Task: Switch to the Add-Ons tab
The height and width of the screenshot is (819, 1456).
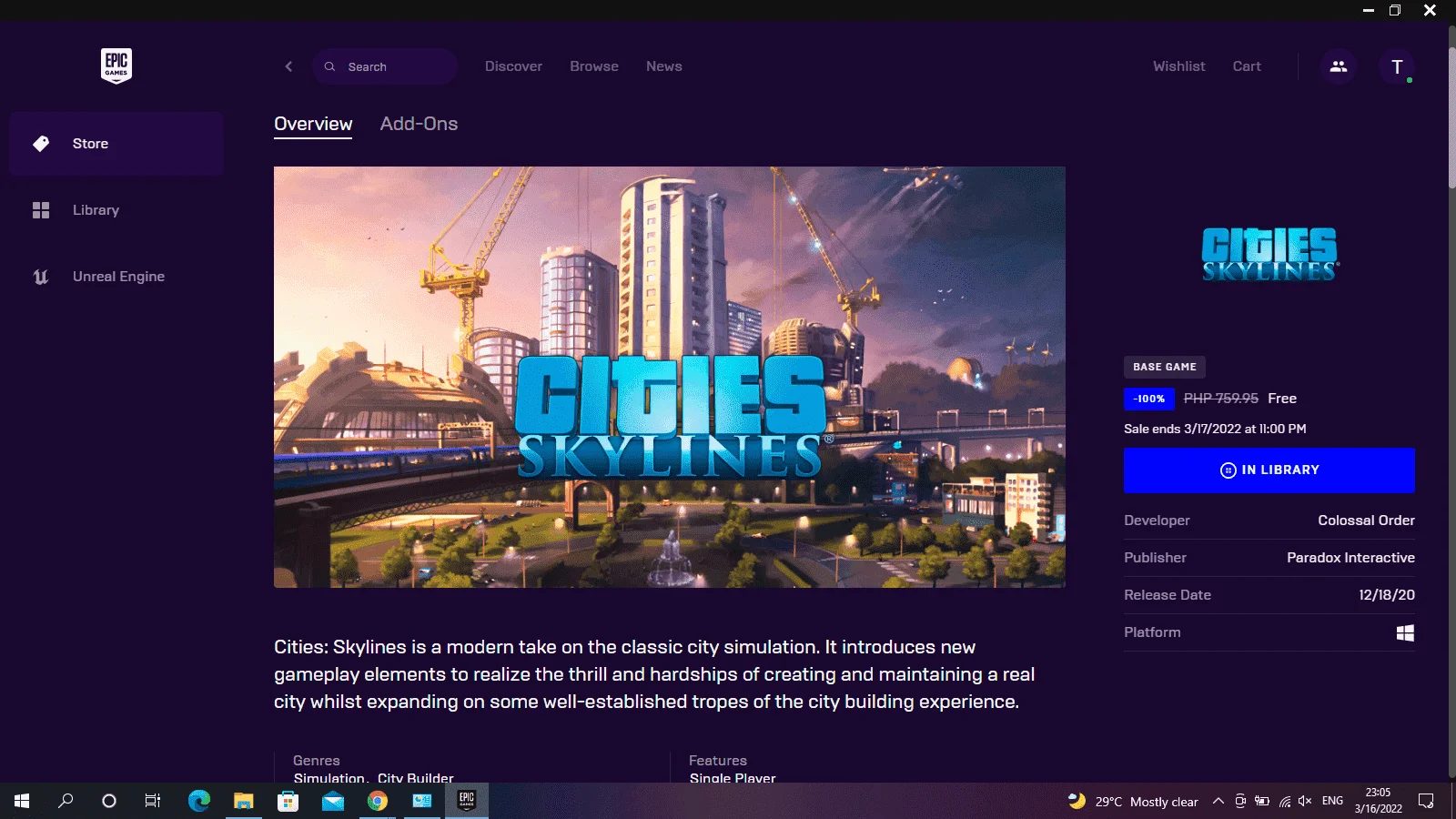Action: (x=419, y=124)
